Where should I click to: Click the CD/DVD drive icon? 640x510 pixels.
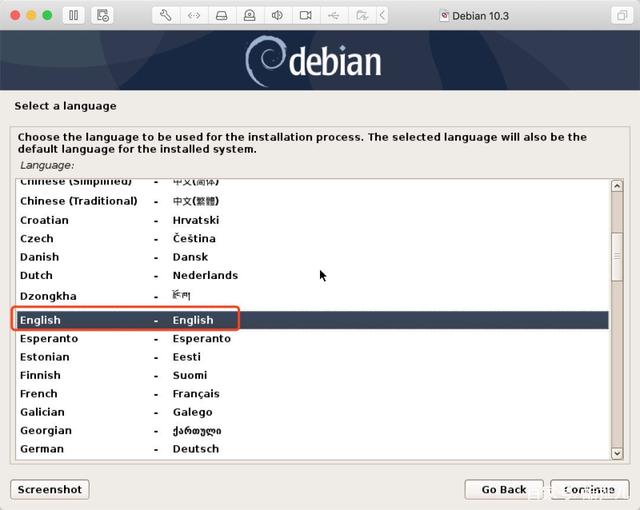pos(249,16)
